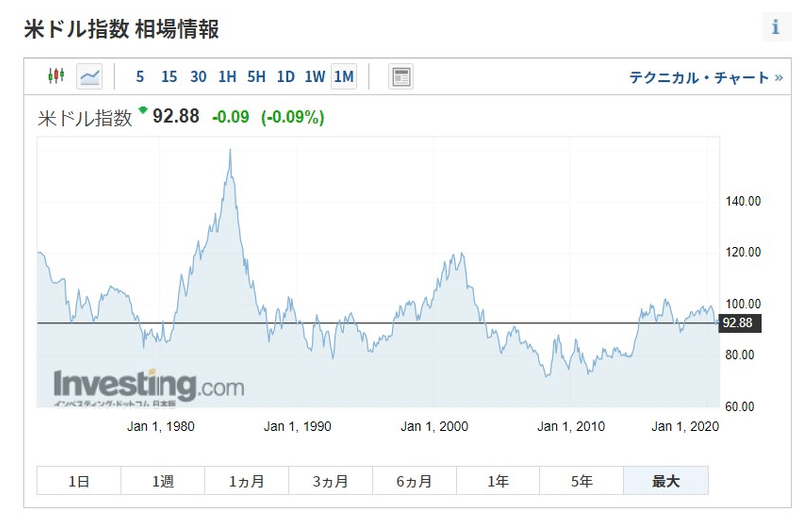Screen dimensions: 800x528
Task: Open the news table icon button
Action: click(401, 77)
